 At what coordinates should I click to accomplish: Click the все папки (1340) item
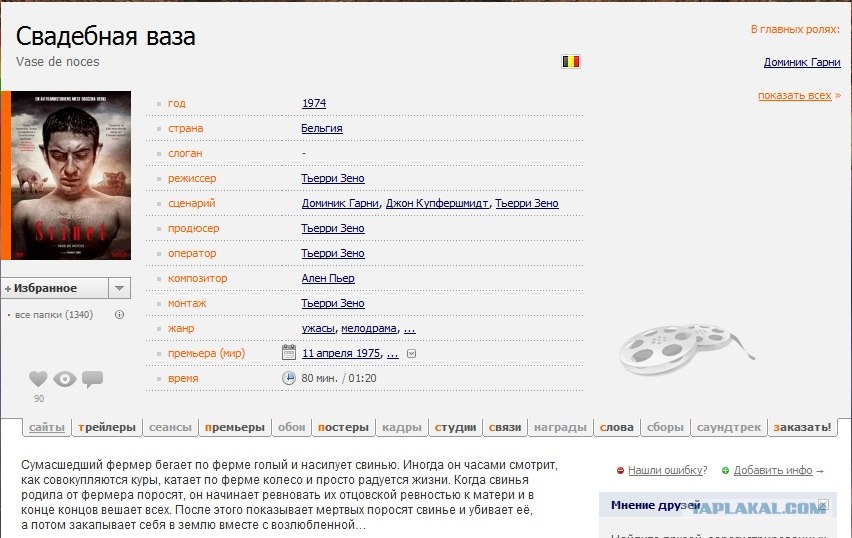(x=54, y=315)
